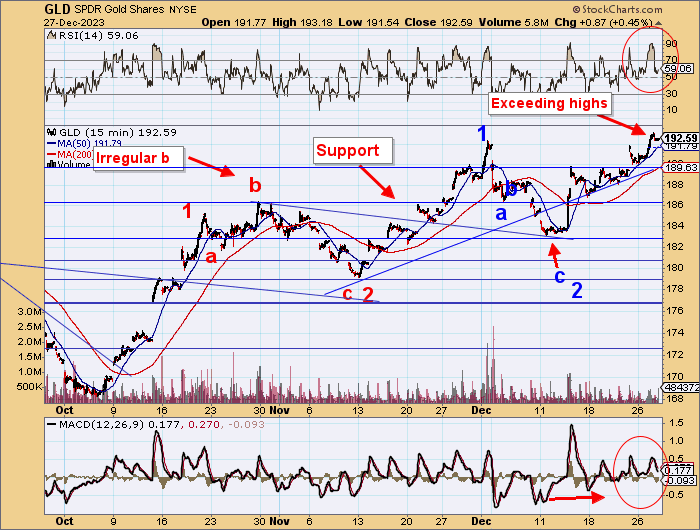Click the GLD (15 min) 192.59 legend
Viewport: 700px width, 530px height.
point(112,133)
